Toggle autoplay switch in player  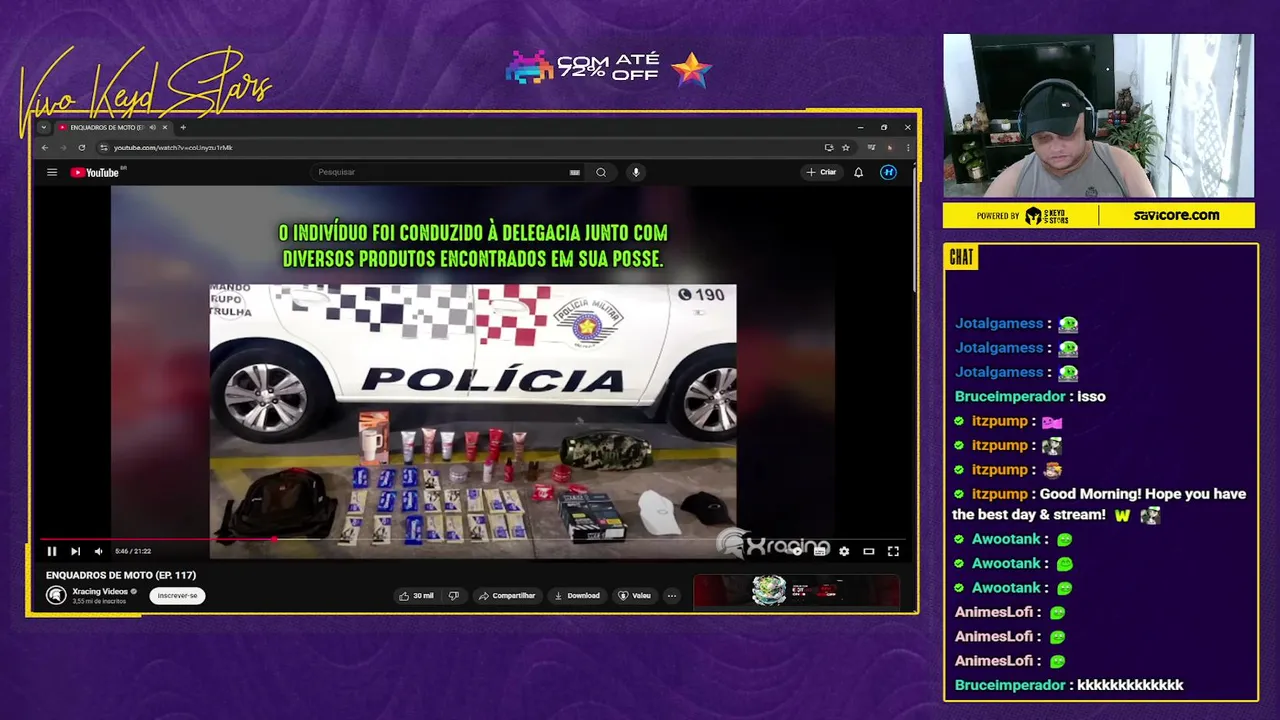pyautogui.click(x=797, y=551)
